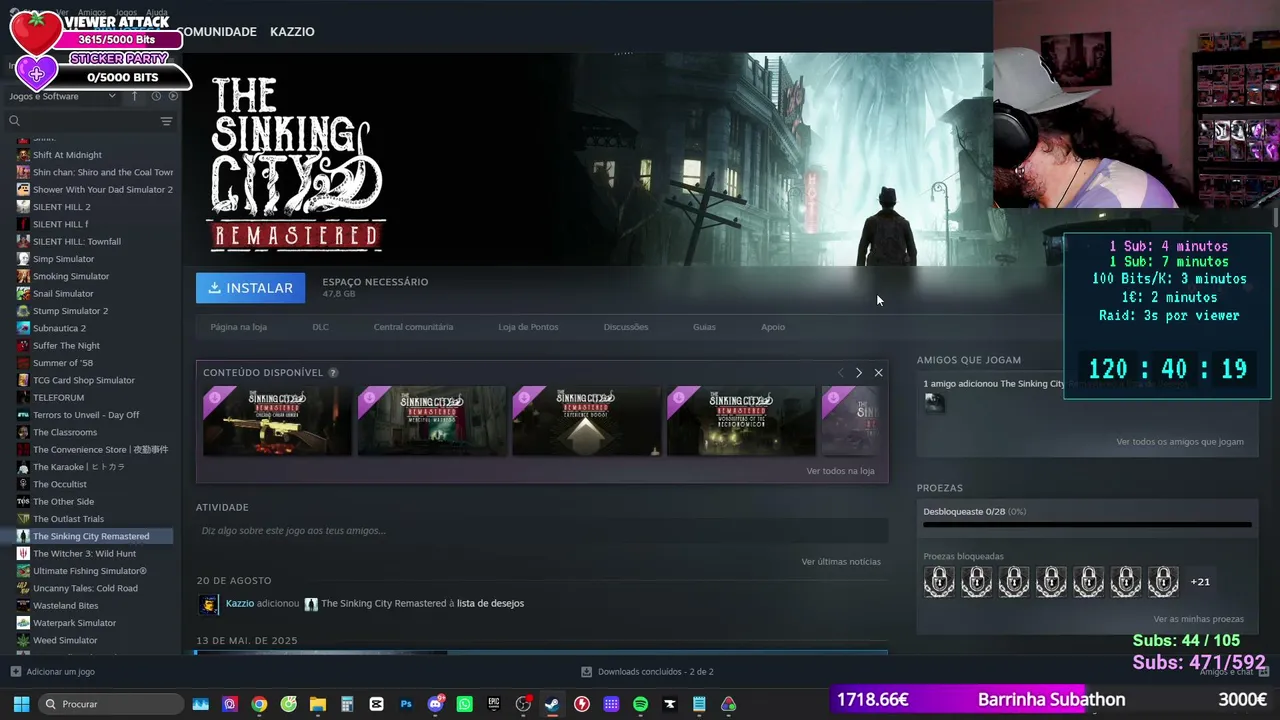This screenshot has width=1280, height=720.
Task: Click the library sort-order arrow icon
Action: point(135,96)
